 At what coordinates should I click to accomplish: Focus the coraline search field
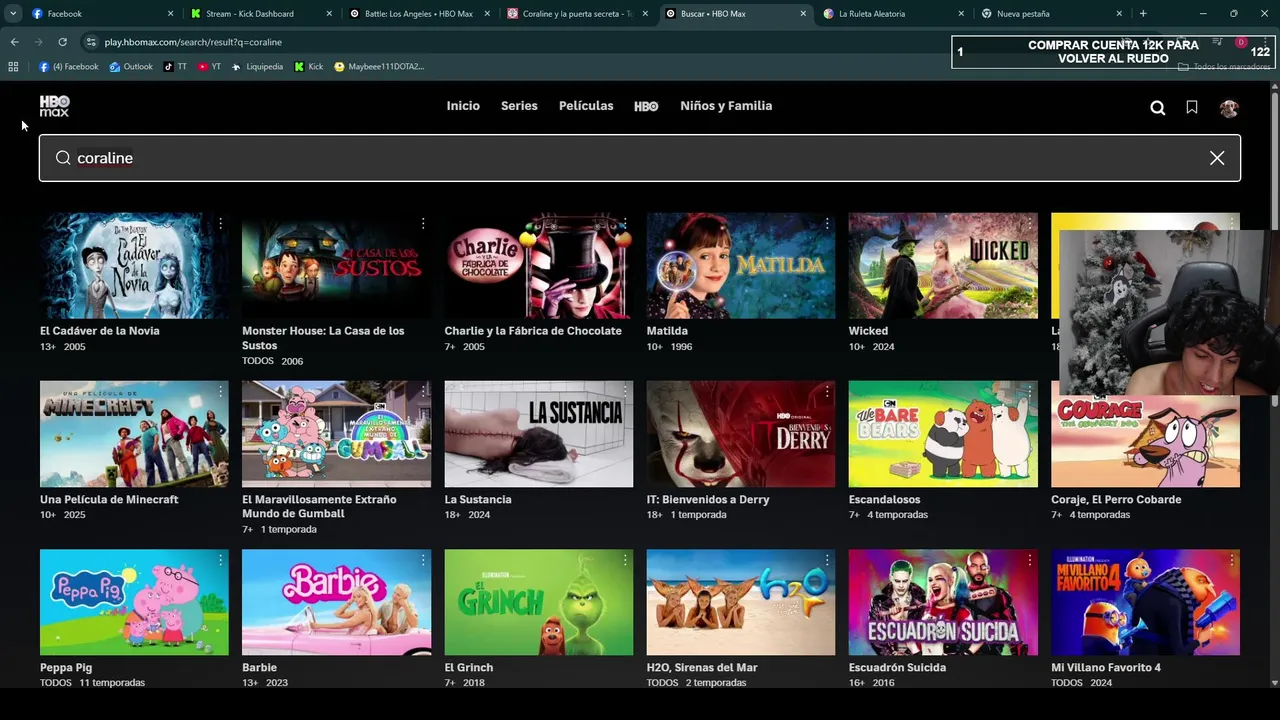click(x=640, y=158)
